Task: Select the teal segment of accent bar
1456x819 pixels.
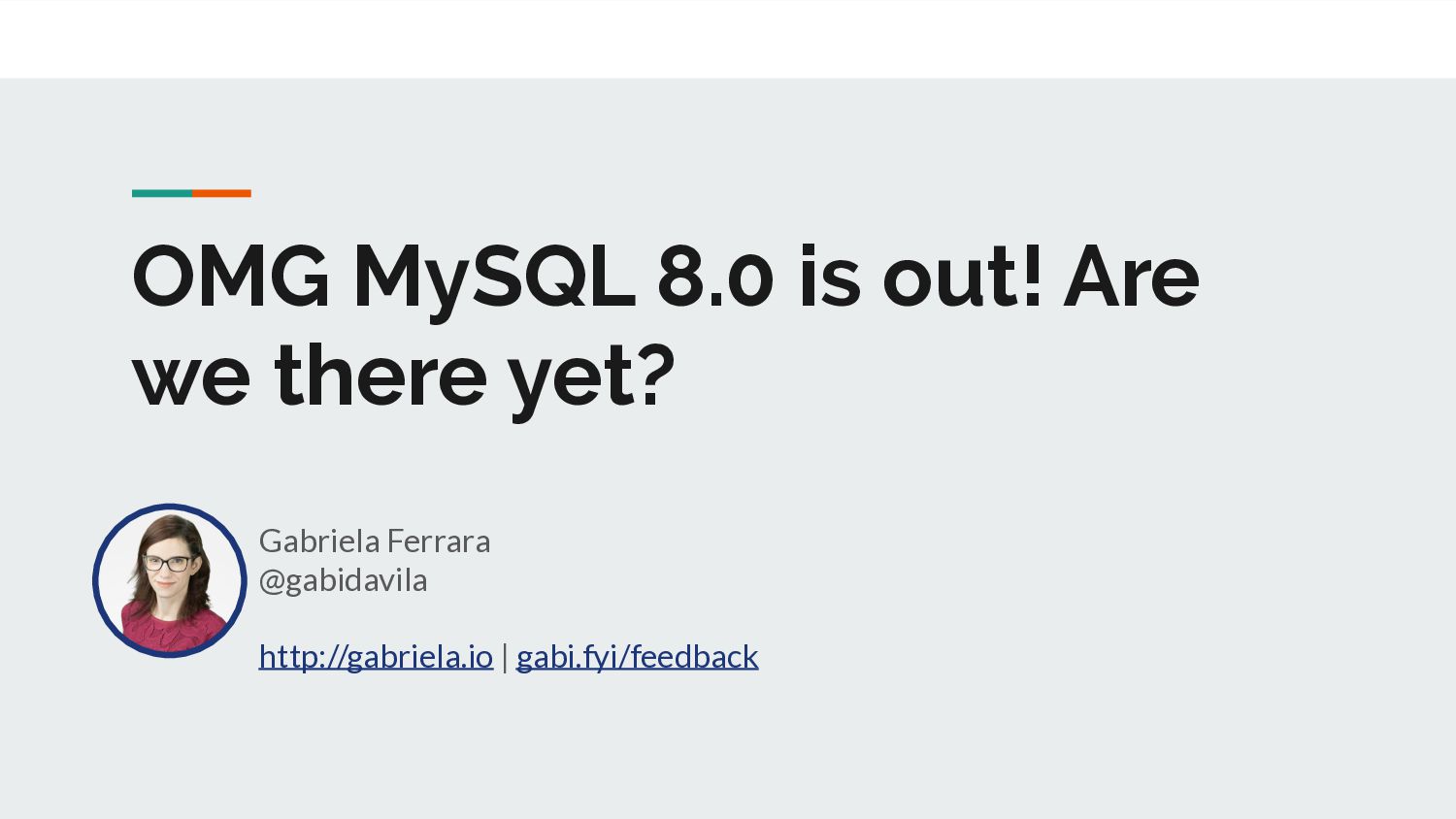Action: coord(162,193)
